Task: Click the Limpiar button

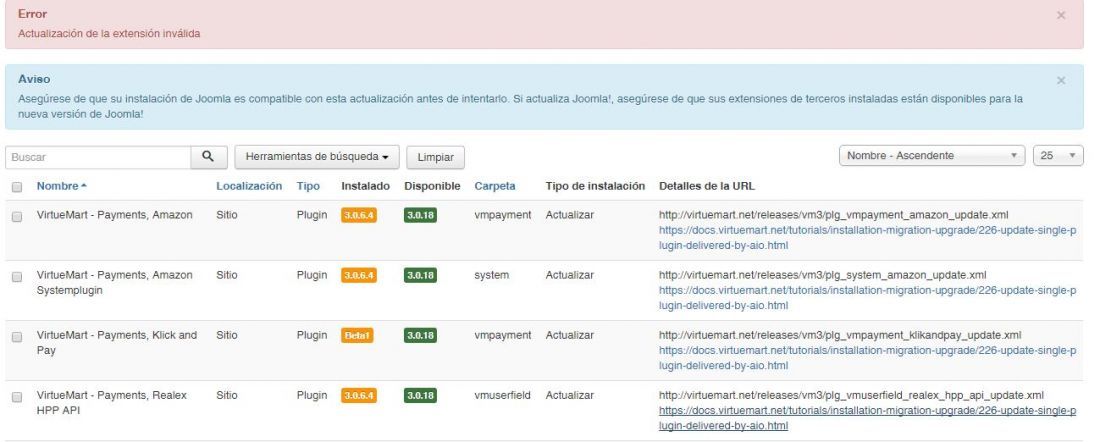Action: pos(436,157)
